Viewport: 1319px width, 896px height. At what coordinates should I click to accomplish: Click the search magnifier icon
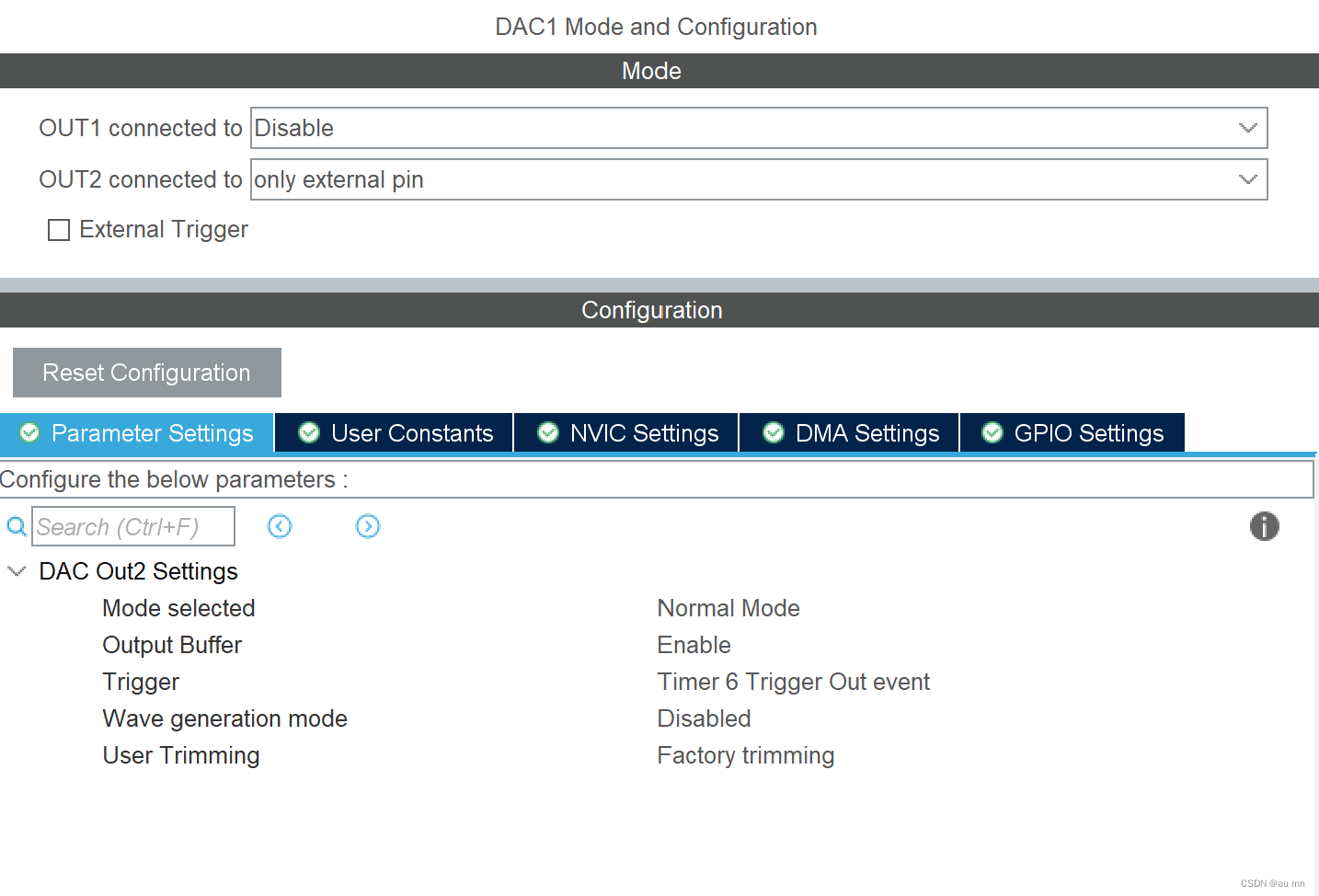pyautogui.click(x=16, y=526)
